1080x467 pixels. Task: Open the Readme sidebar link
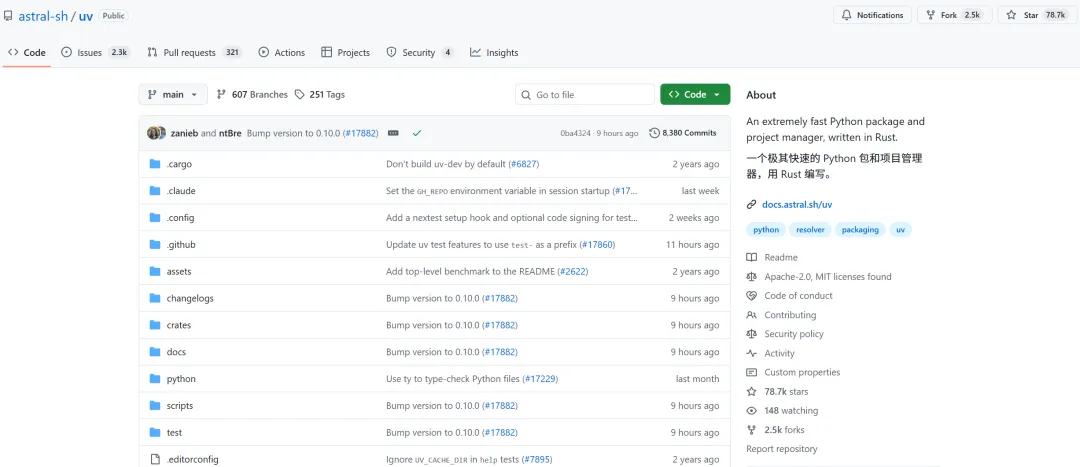click(x=772, y=257)
